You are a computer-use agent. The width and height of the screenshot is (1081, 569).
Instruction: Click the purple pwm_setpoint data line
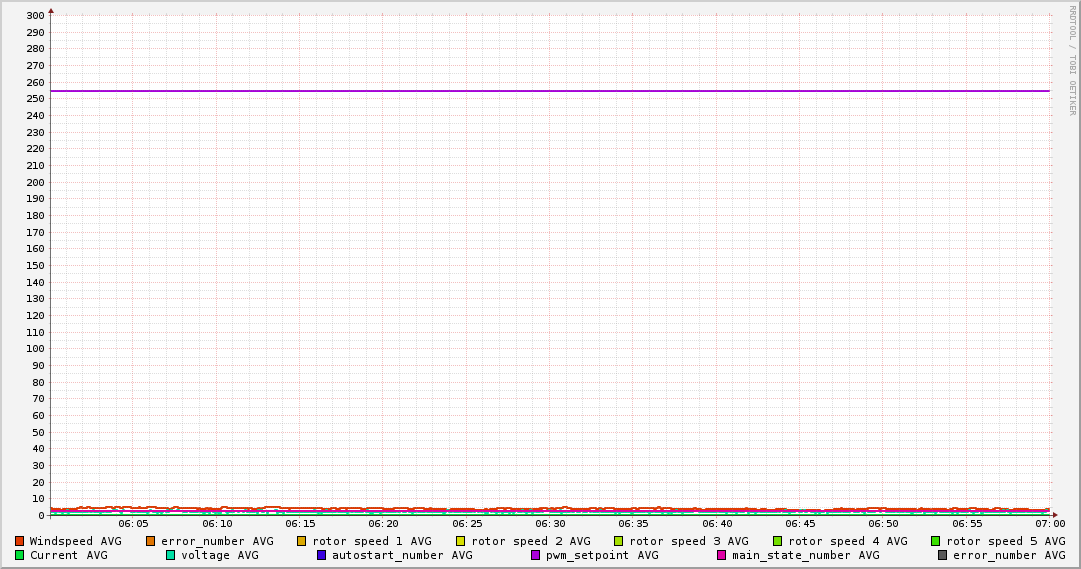point(550,91)
